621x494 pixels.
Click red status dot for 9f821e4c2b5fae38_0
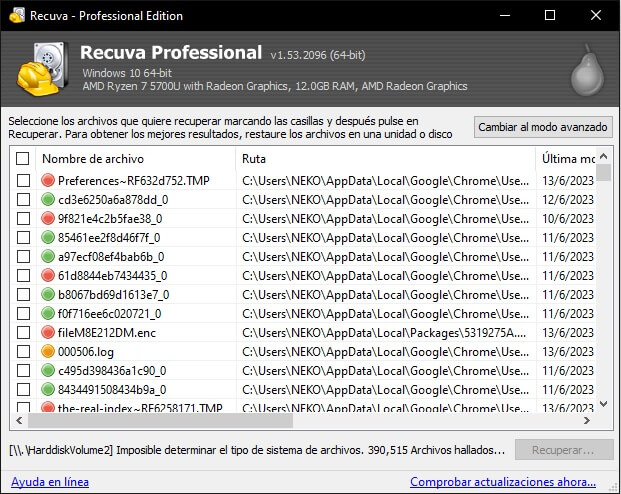[x=48, y=218]
